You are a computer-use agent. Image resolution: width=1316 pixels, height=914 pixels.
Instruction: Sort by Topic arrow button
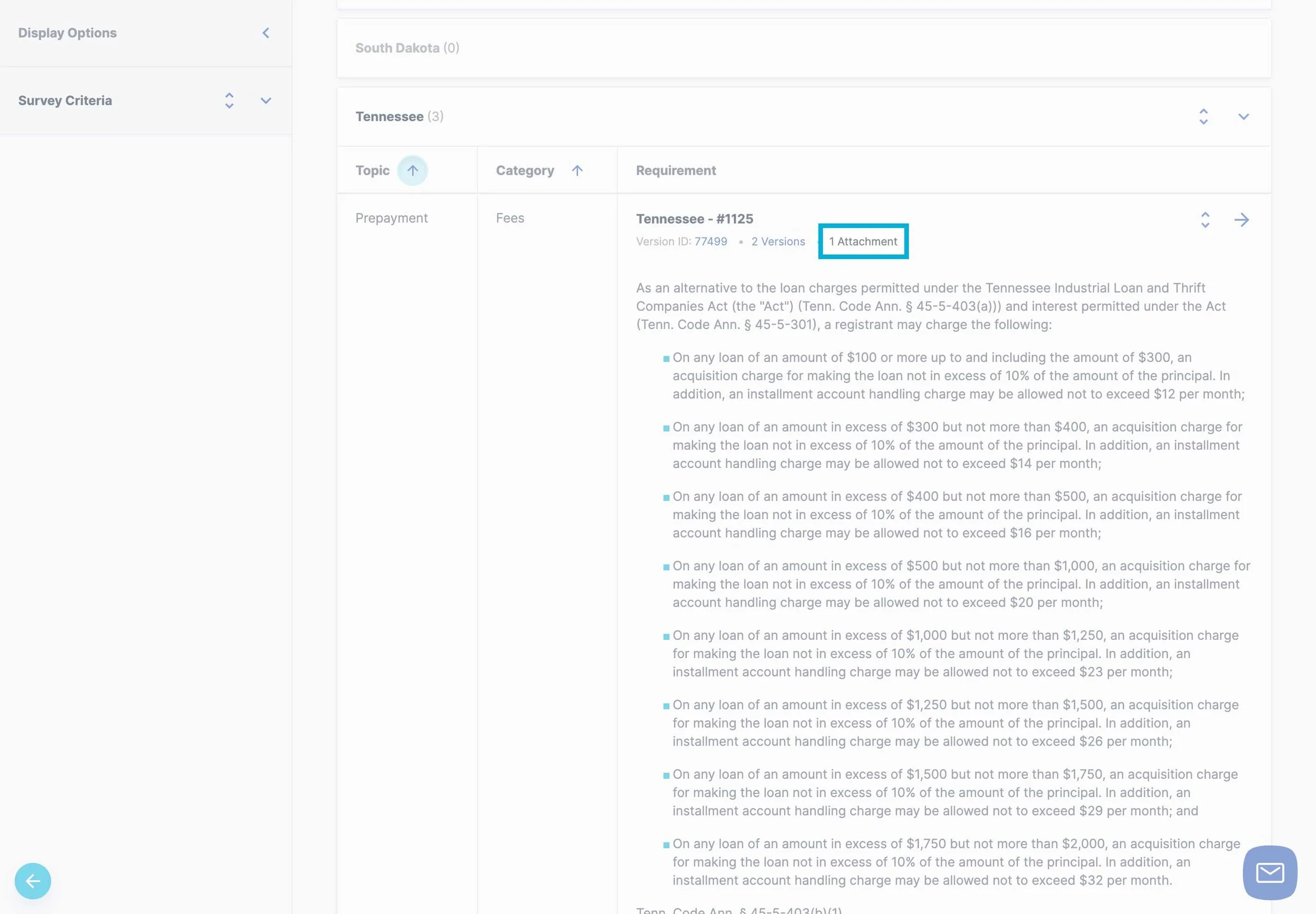412,171
